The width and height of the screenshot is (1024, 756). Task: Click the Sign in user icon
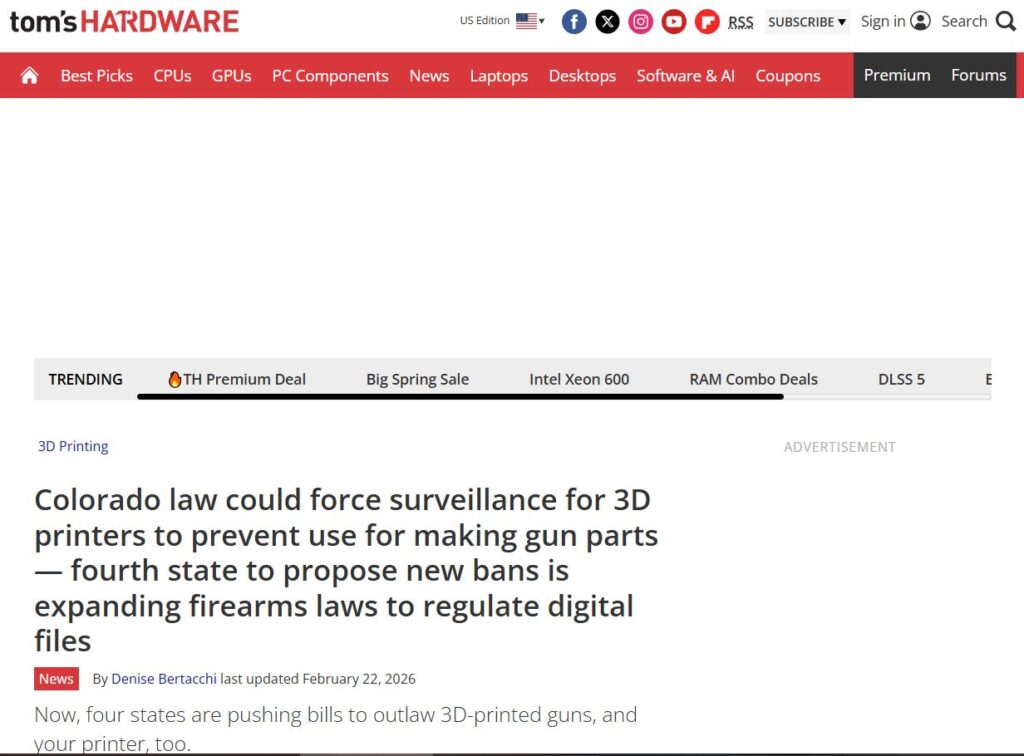[x=920, y=21]
